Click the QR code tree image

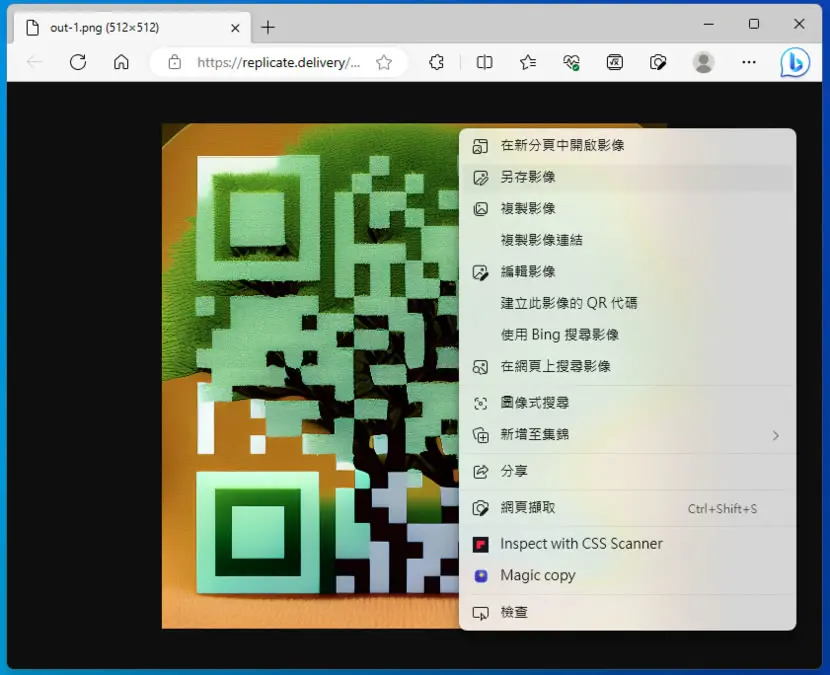click(x=310, y=376)
